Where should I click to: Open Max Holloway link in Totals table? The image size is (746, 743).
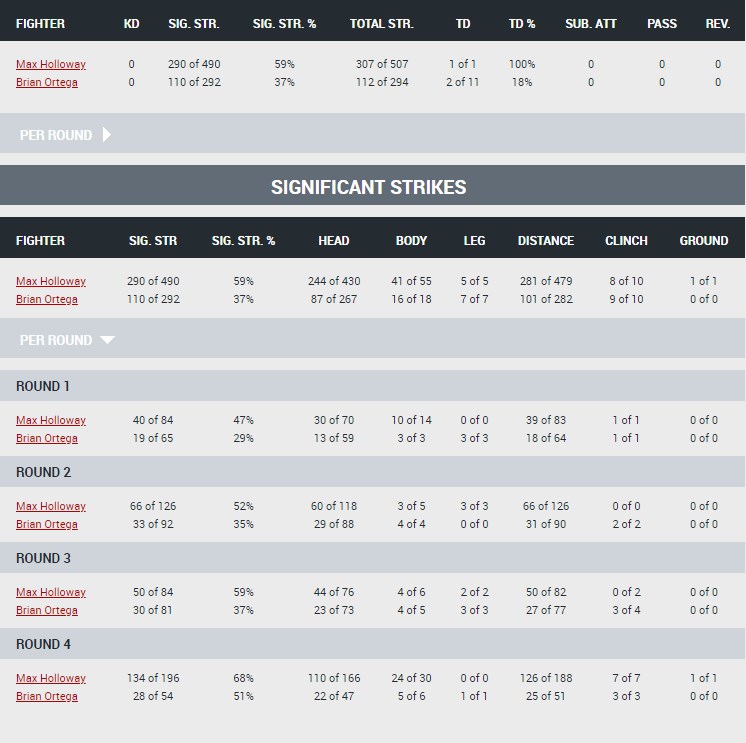coord(51,64)
